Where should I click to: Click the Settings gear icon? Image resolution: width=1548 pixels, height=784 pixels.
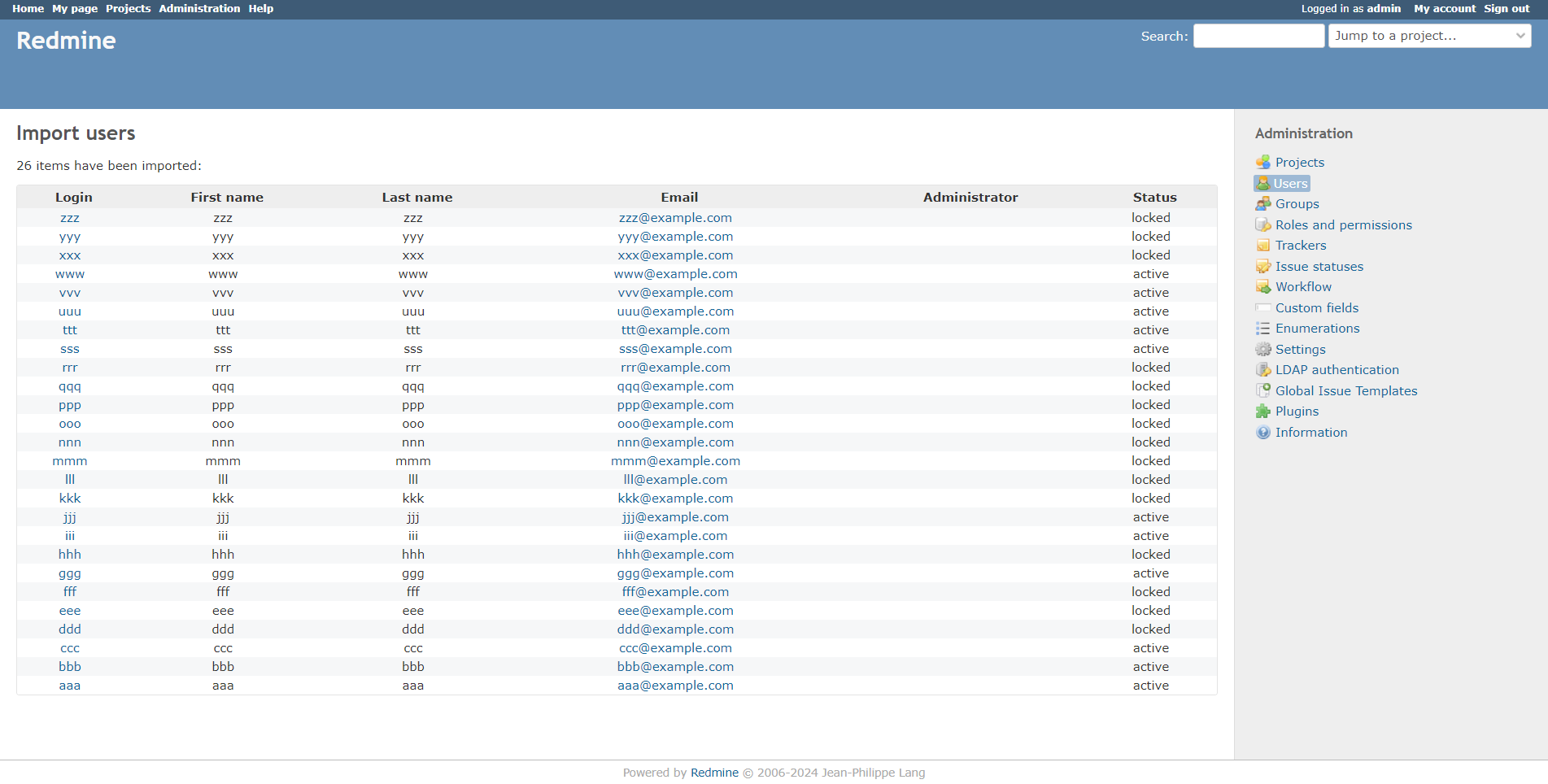(1262, 350)
